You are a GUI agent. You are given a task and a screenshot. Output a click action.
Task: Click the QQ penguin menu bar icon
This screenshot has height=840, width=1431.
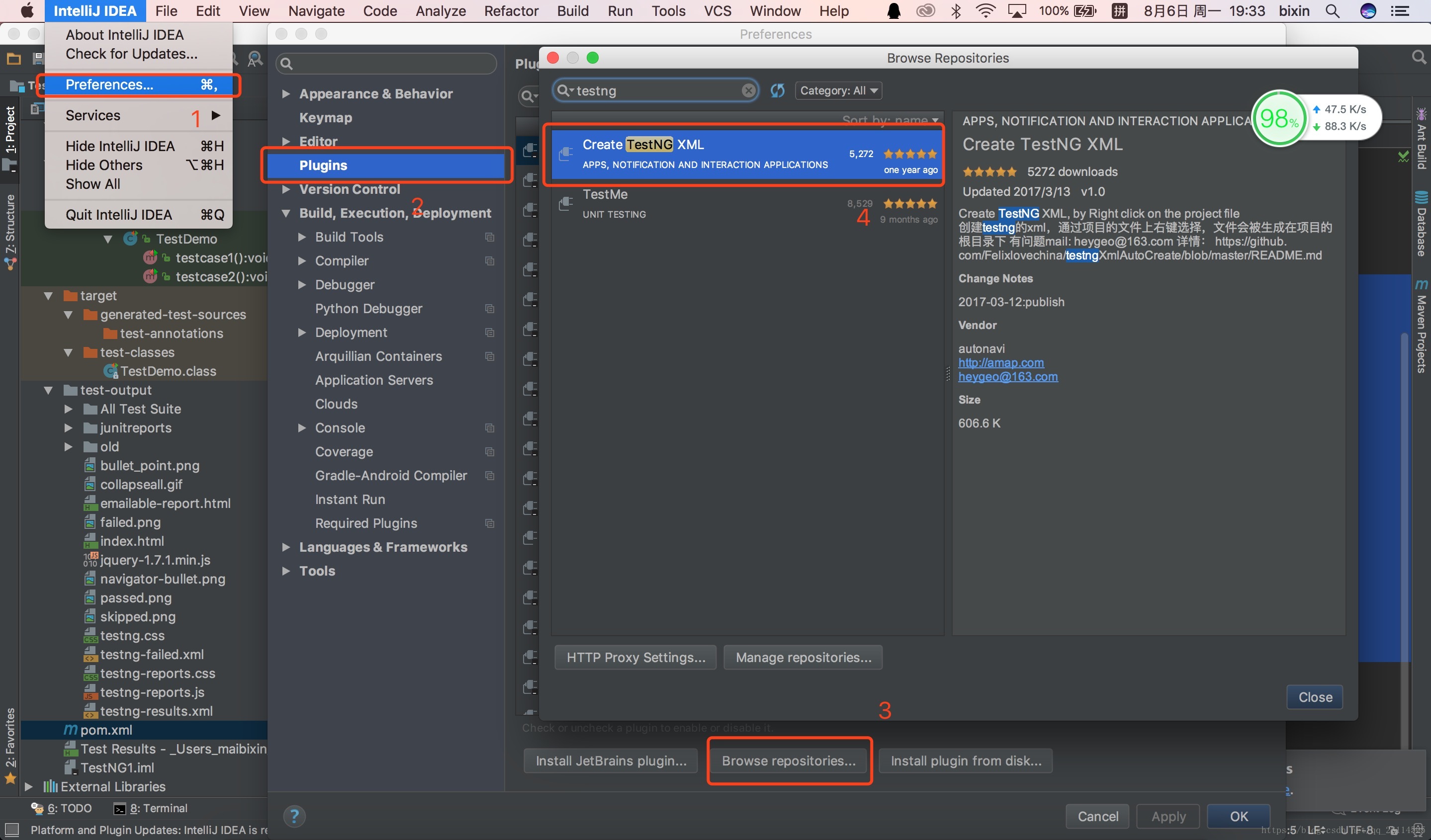(x=894, y=11)
